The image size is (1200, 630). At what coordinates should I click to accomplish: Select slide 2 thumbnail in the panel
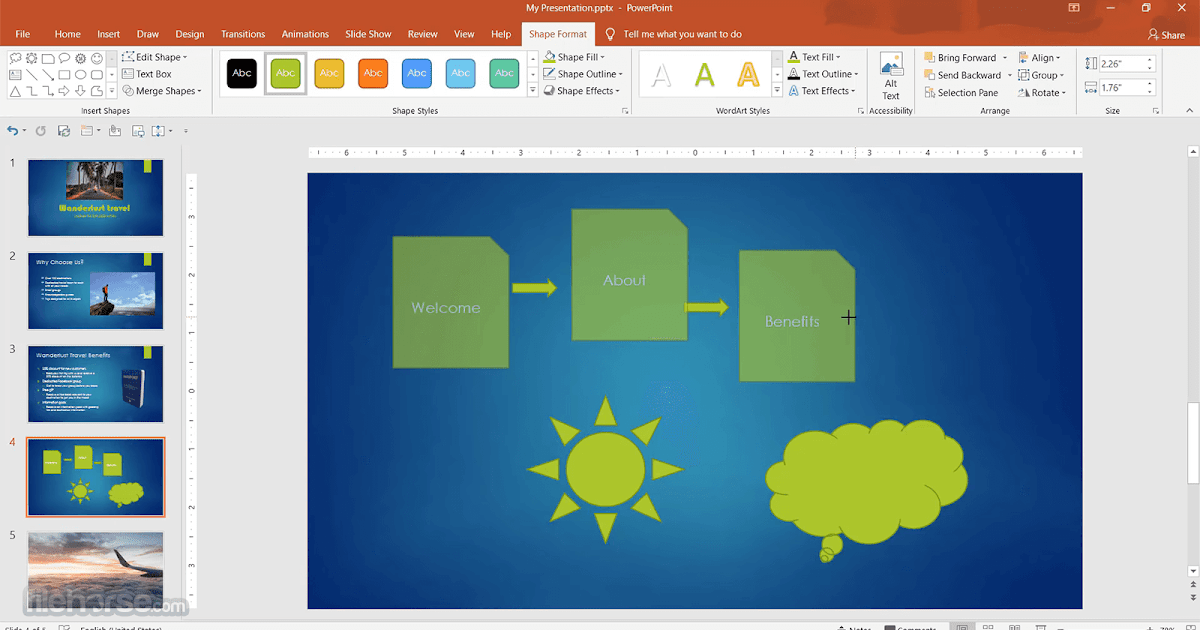(95, 290)
